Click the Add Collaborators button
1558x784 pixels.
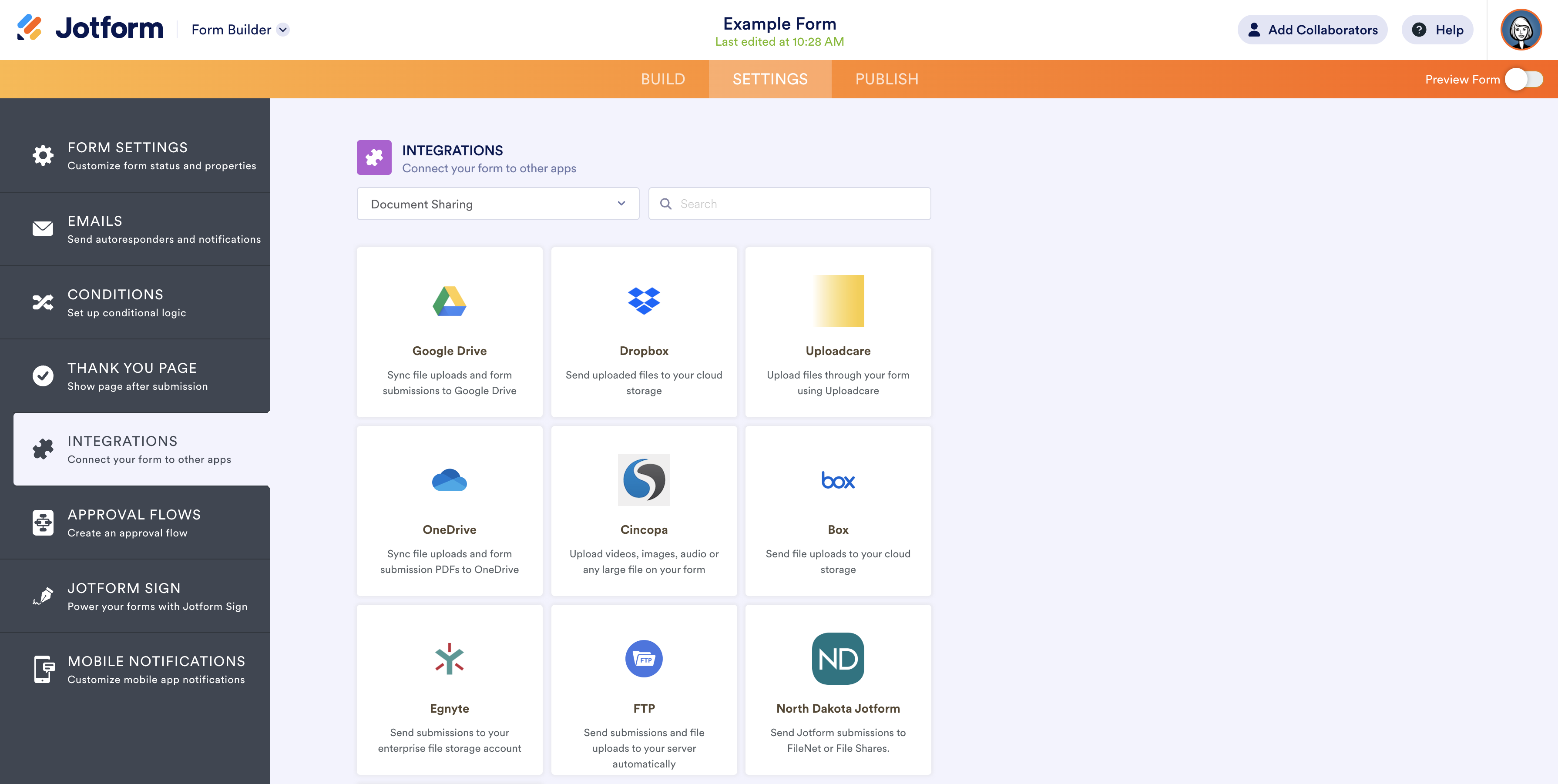pyautogui.click(x=1313, y=30)
